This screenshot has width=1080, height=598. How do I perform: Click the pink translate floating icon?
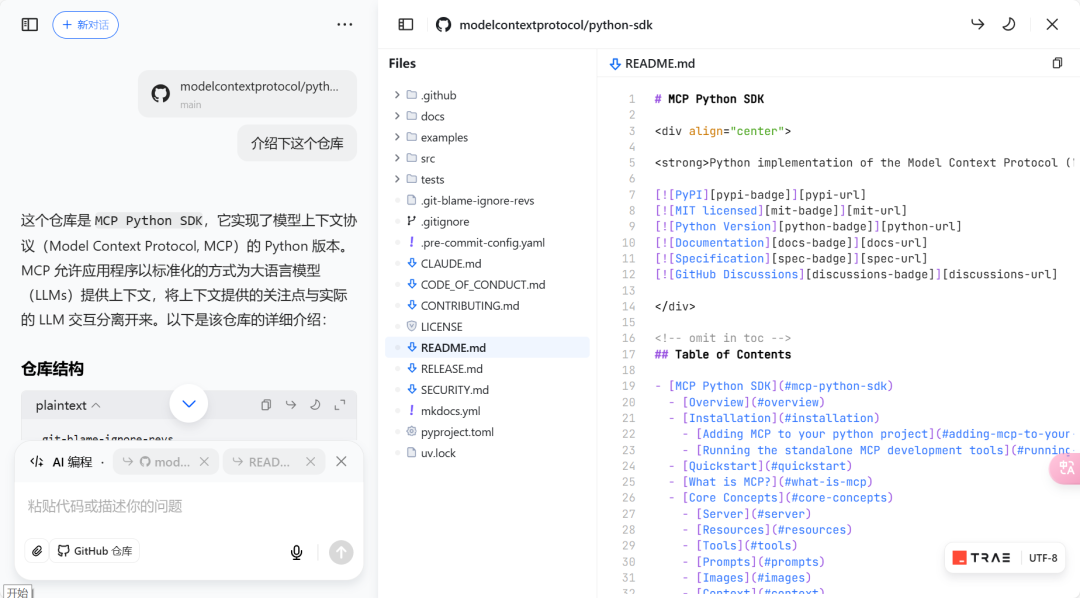(1066, 468)
